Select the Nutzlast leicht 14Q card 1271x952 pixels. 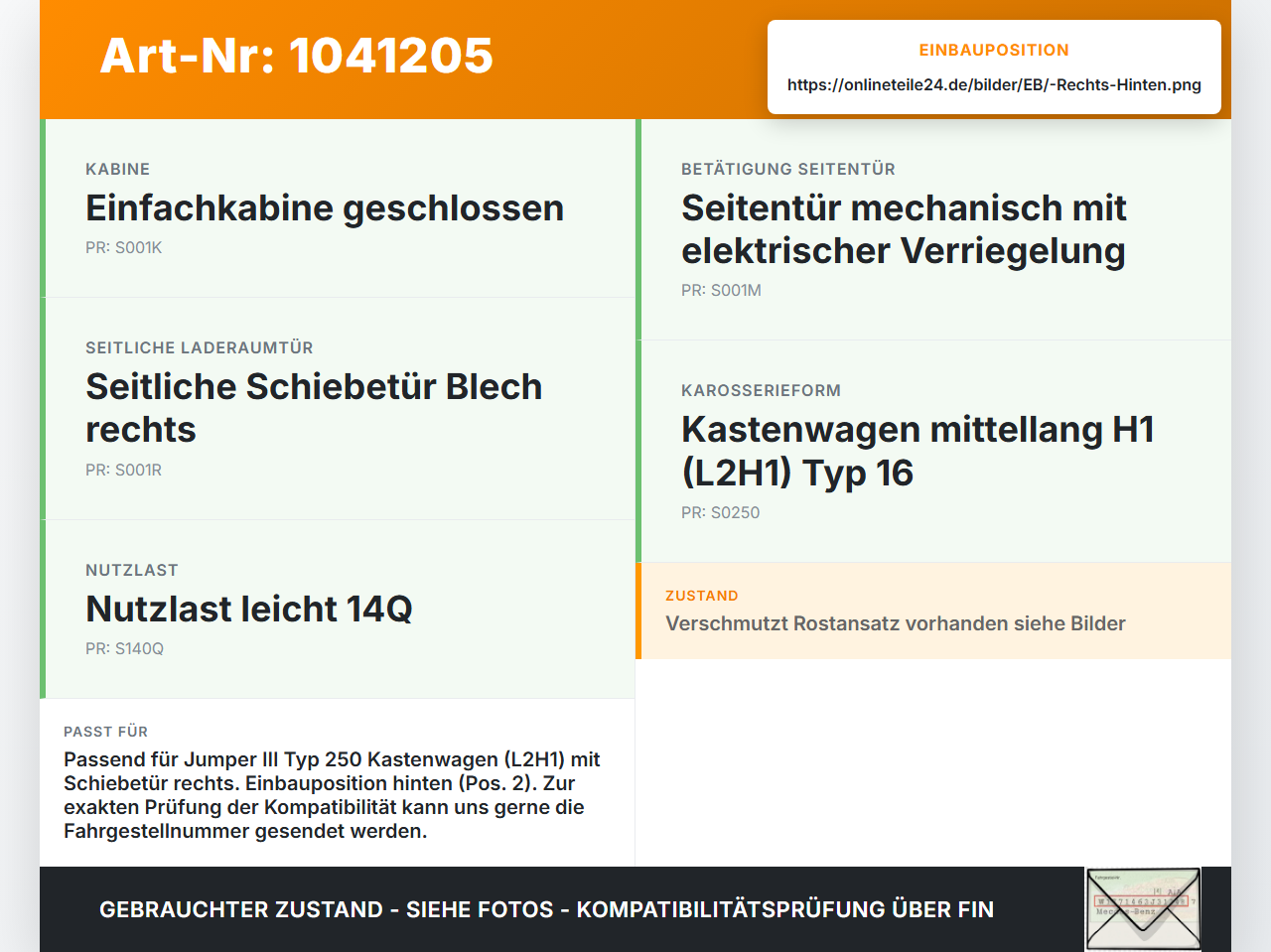coord(338,610)
